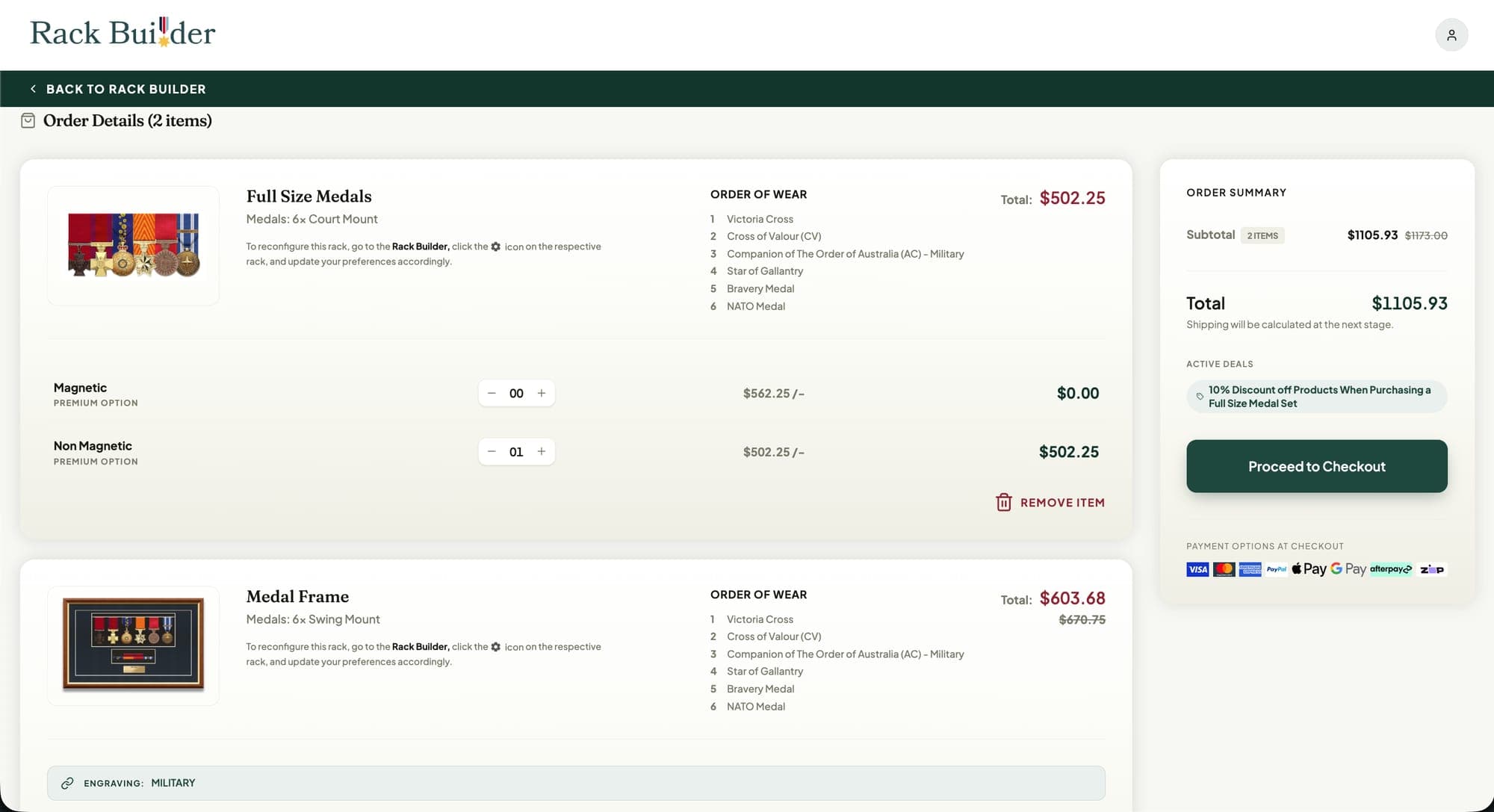1494x812 pixels.
Task: Remove the Full Size Medals item
Action: click(x=1050, y=503)
